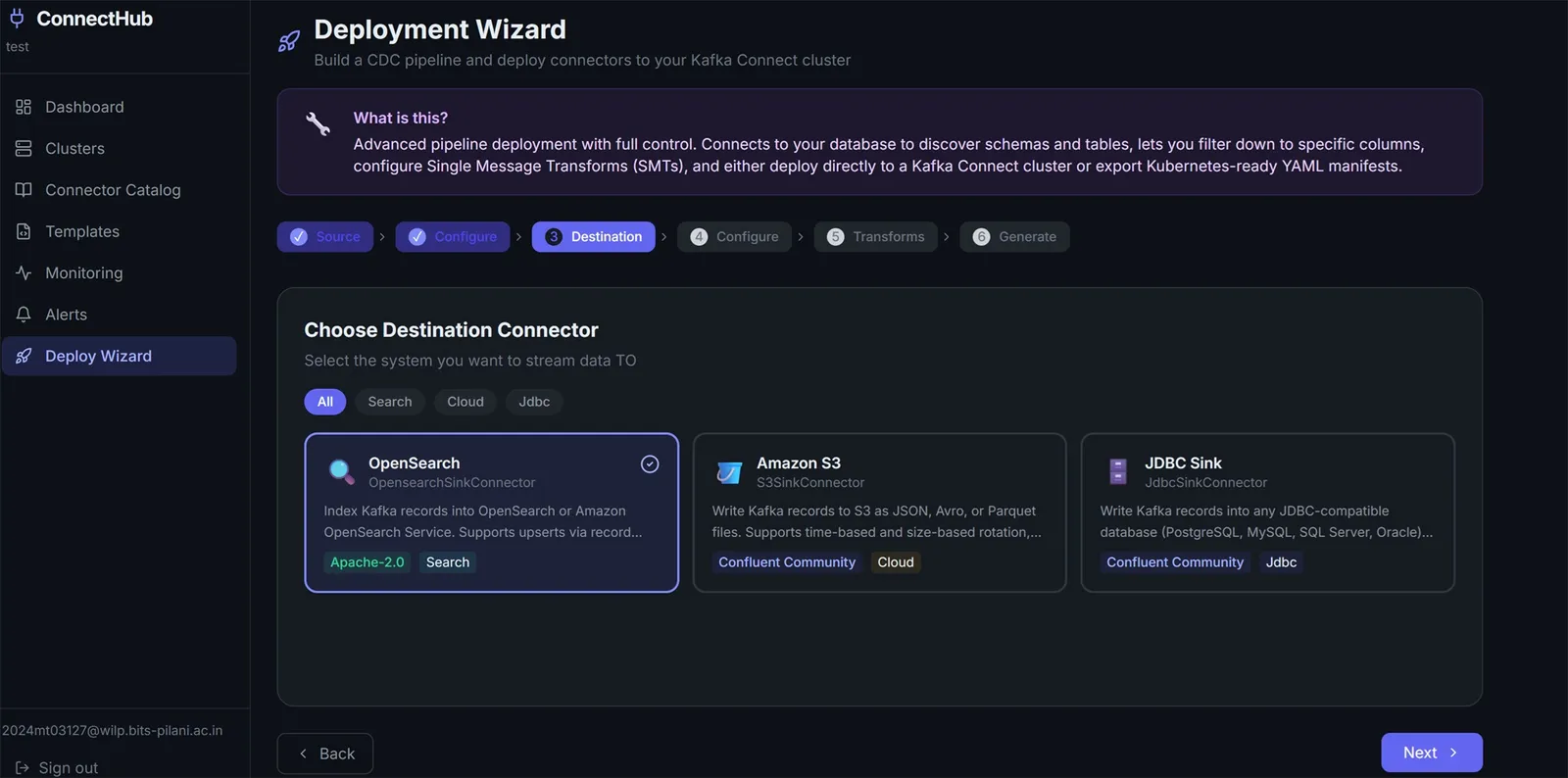
Task: Click the 'Choose Destination Connector' heading
Action: 451,330
